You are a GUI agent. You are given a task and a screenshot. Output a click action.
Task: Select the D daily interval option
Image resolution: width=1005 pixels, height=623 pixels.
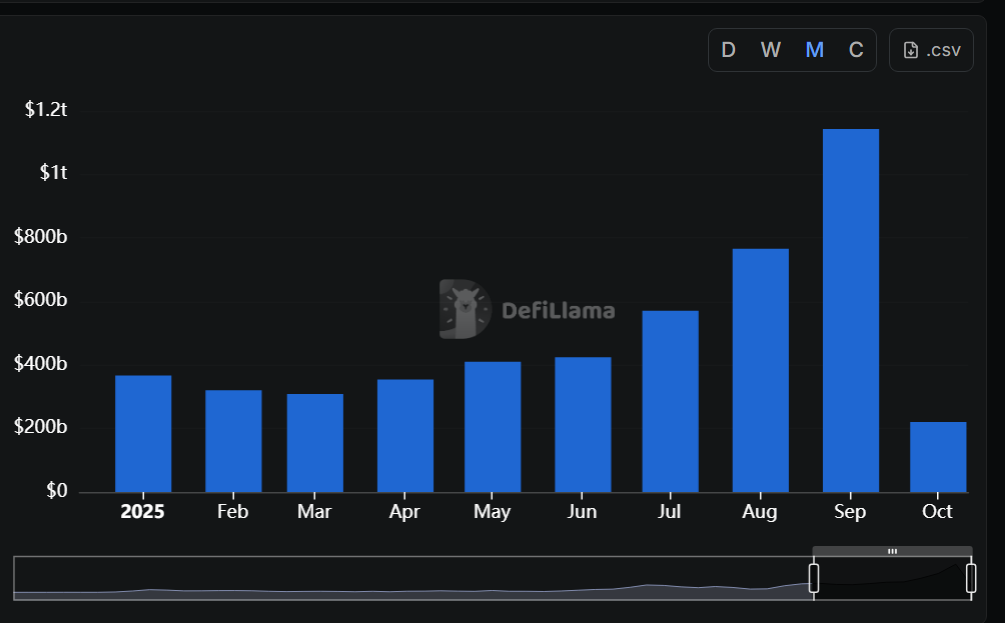tap(728, 49)
